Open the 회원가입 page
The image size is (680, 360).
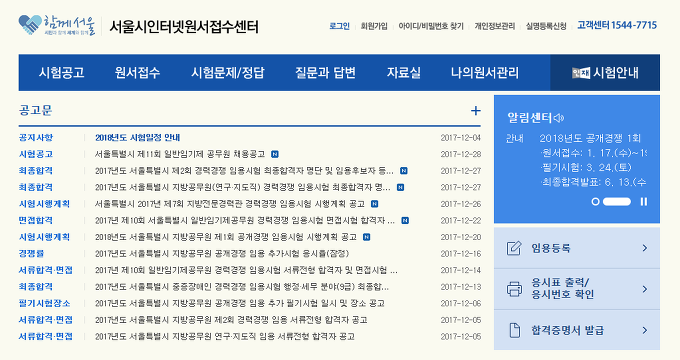pos(374,26)
